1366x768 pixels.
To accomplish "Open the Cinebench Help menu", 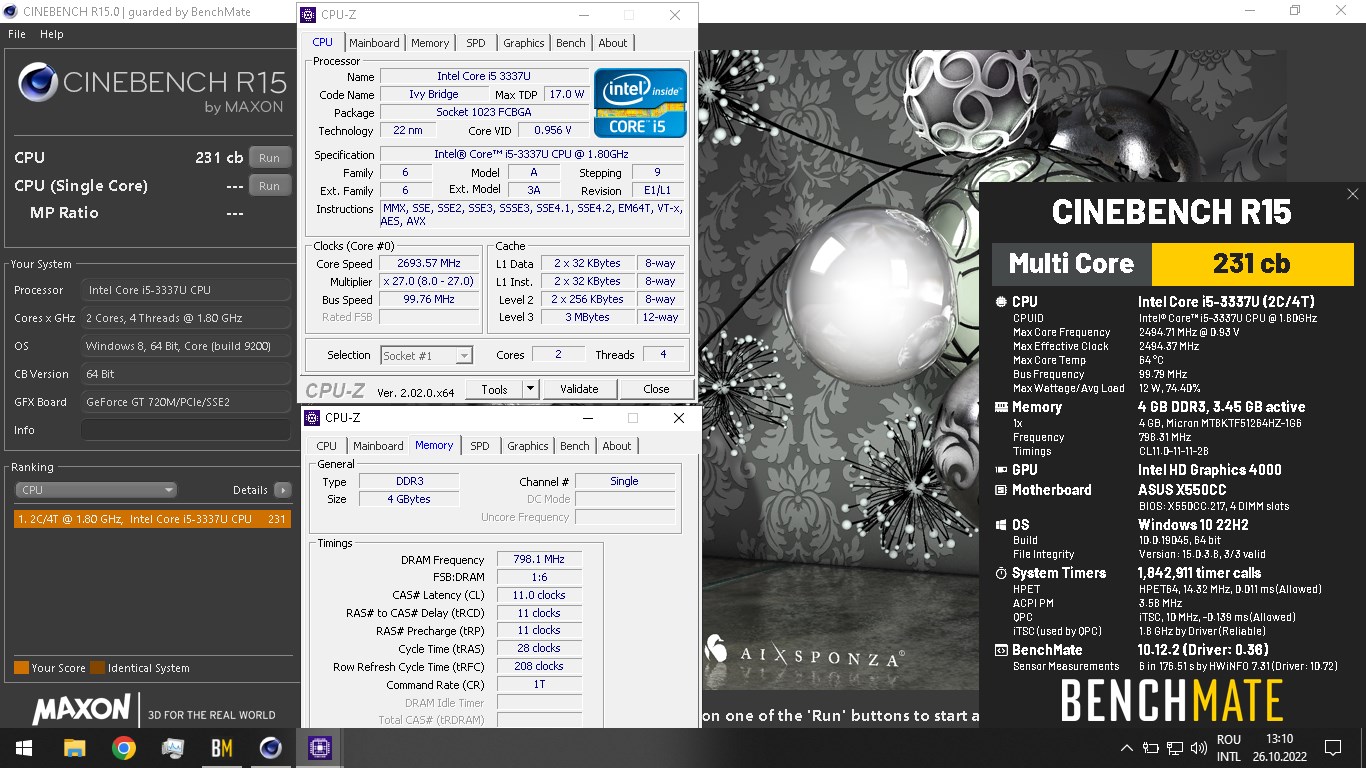I will pos(51,34).
